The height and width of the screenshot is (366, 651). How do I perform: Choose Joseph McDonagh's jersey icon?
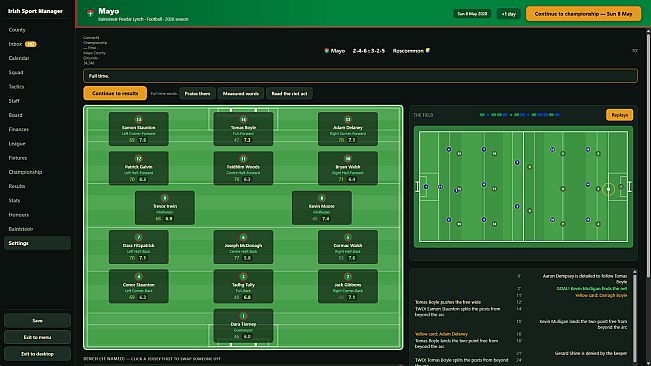click(x=243, y=237)
